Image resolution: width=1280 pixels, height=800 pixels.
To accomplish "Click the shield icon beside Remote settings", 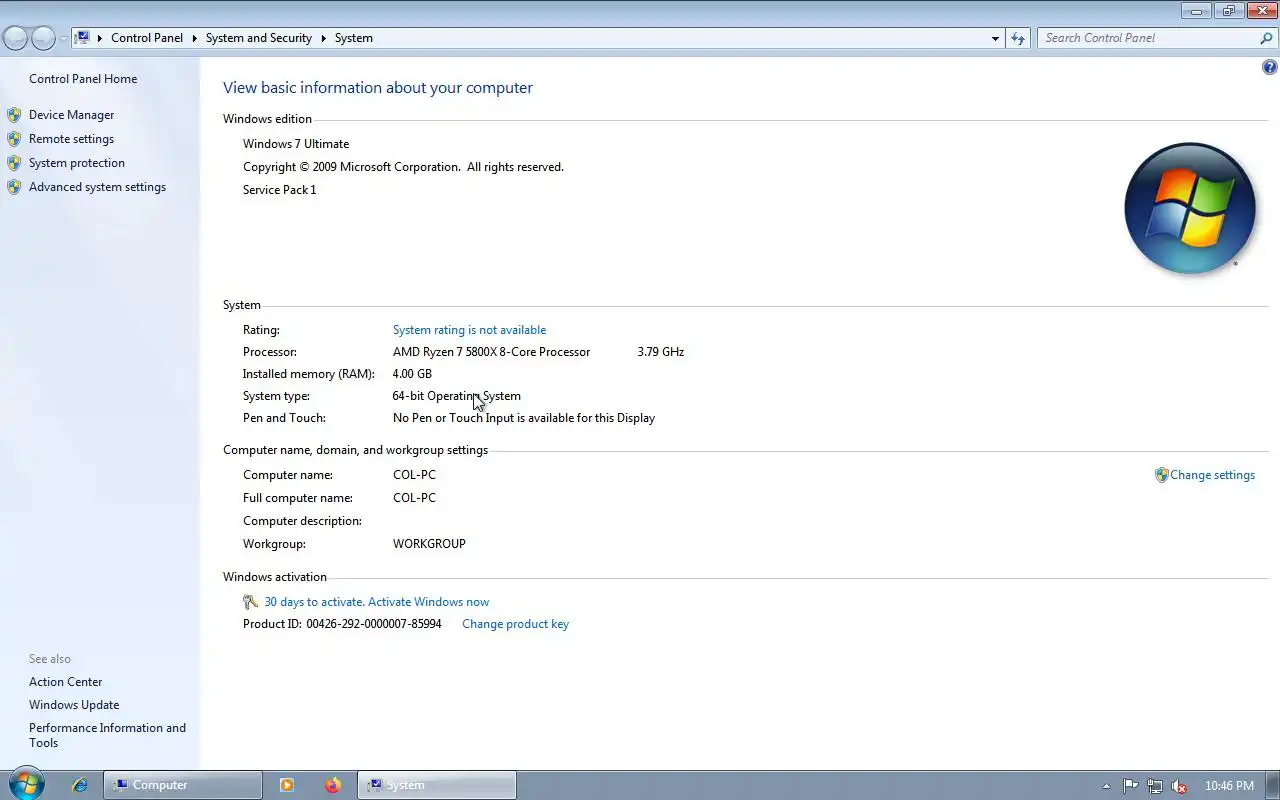I will [14, 139].
